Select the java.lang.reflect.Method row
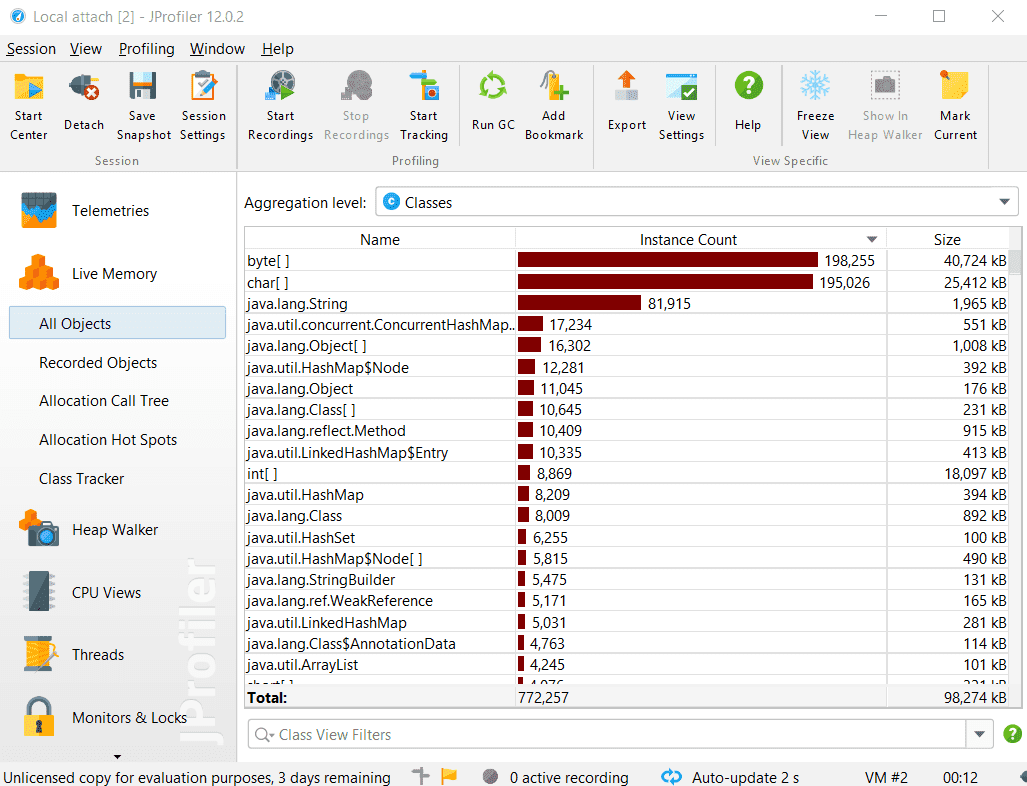Screen dimensions: 1027x786 point(627,430)
